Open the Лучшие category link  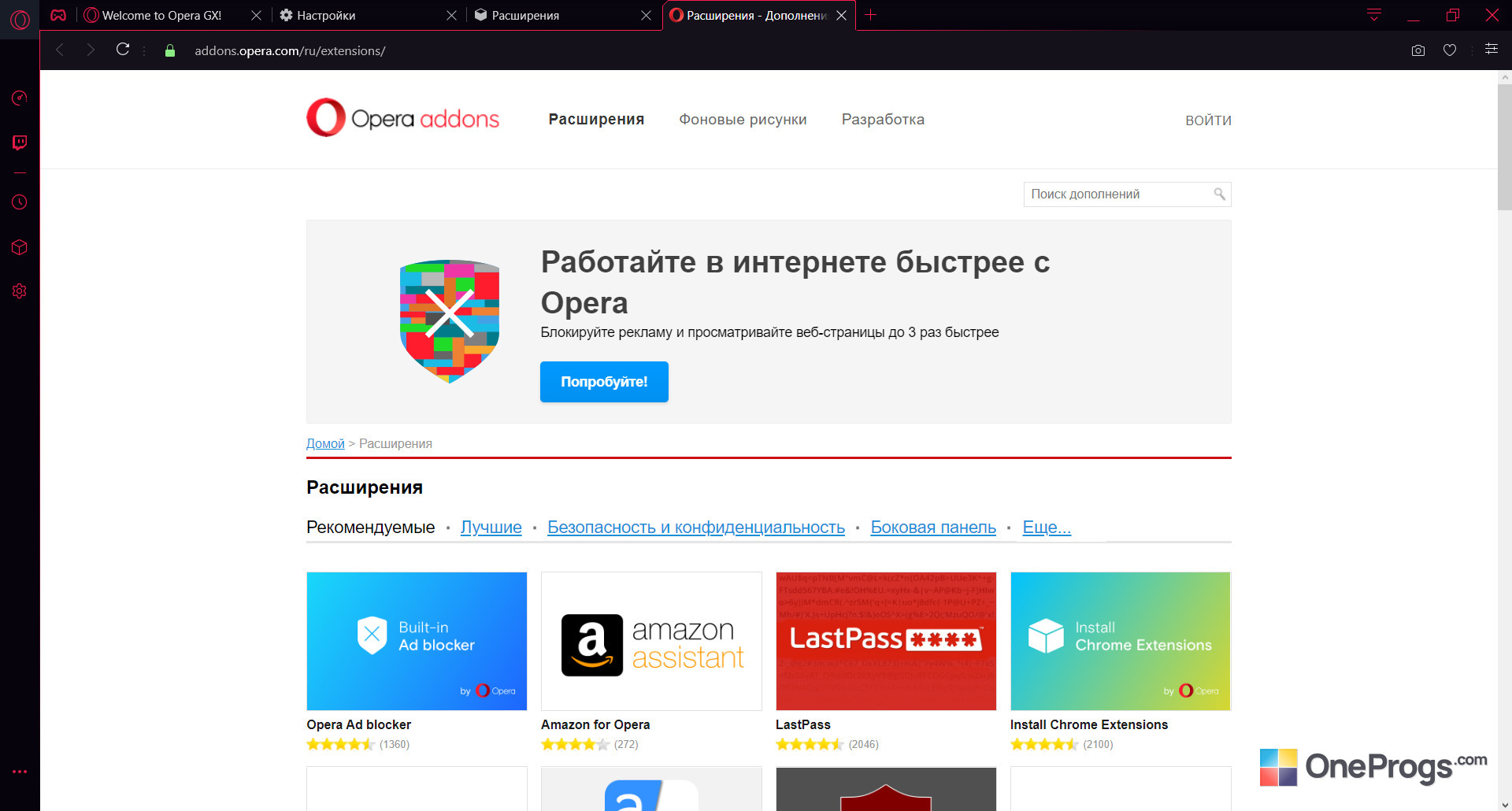tap(491, 528)
